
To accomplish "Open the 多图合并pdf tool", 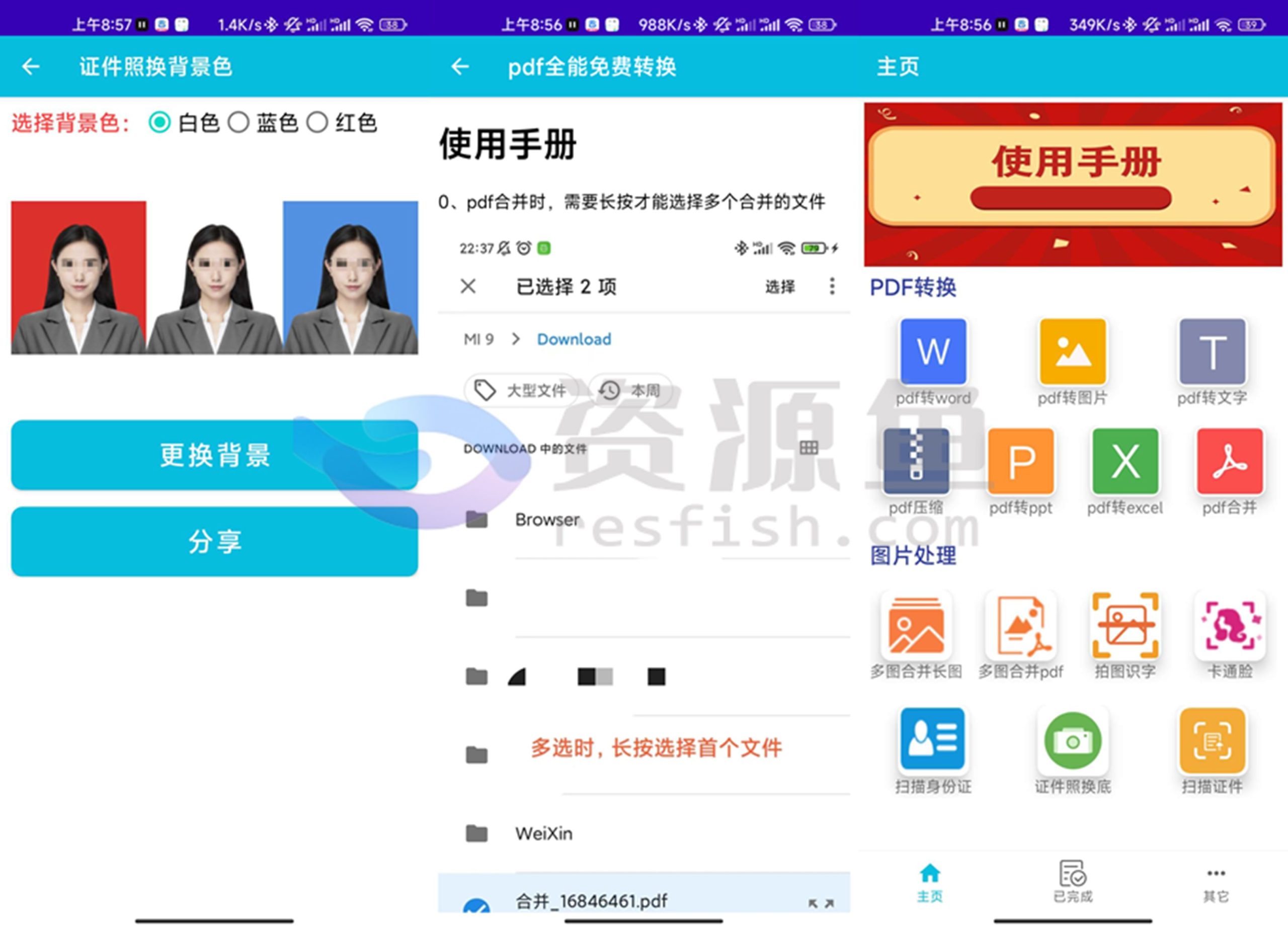I will click(1020, 625).
